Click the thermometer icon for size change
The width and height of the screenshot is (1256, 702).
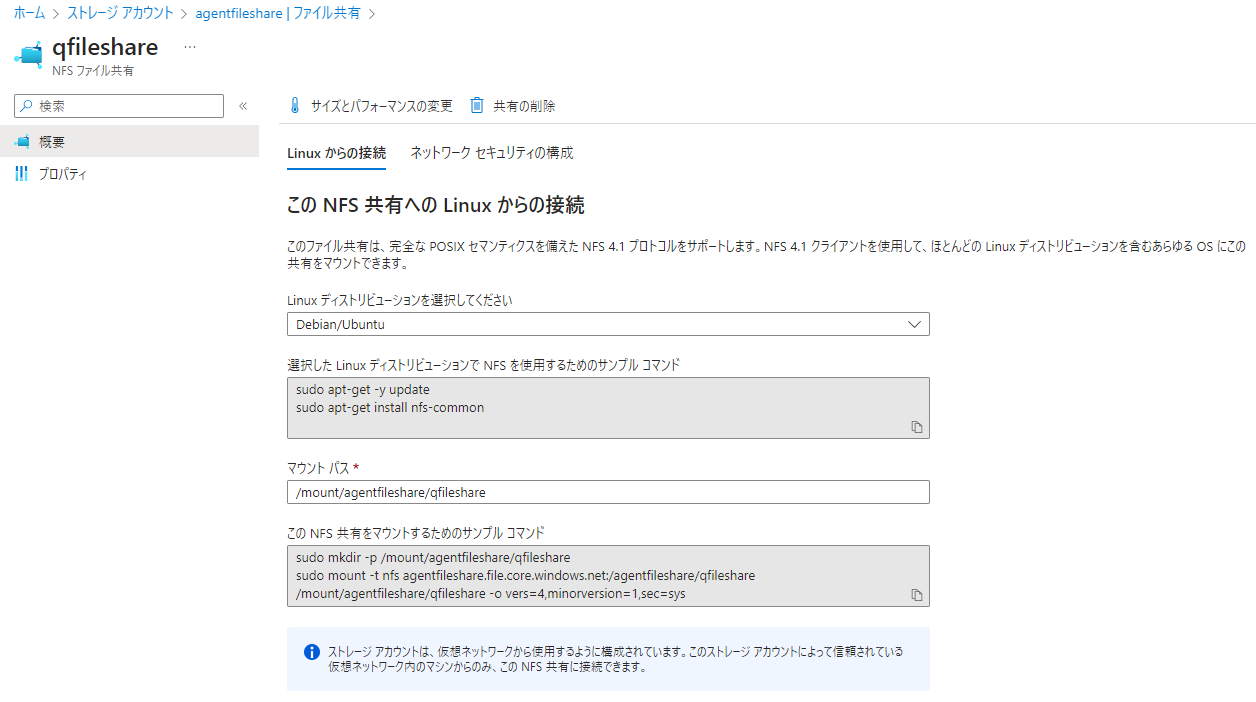[x=294, y=106]
